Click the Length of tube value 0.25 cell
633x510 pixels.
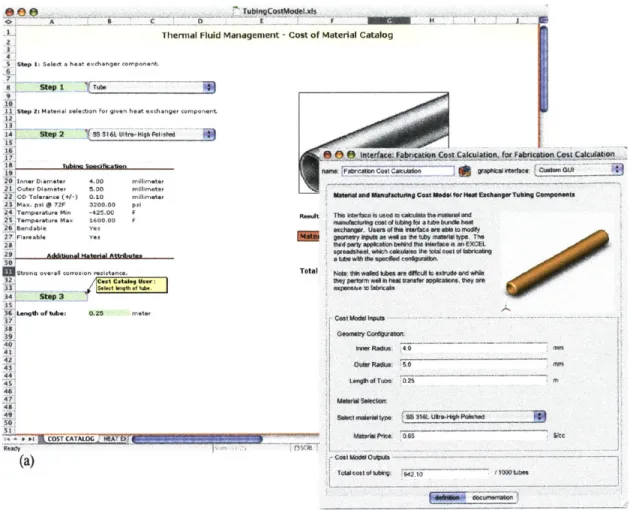click(x=109, y=313)
